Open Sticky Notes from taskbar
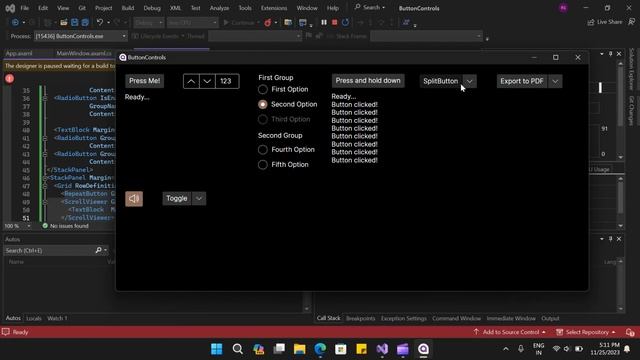Image resolution: width=640 pixels, height=360 pixels. (x=362, y=349)
